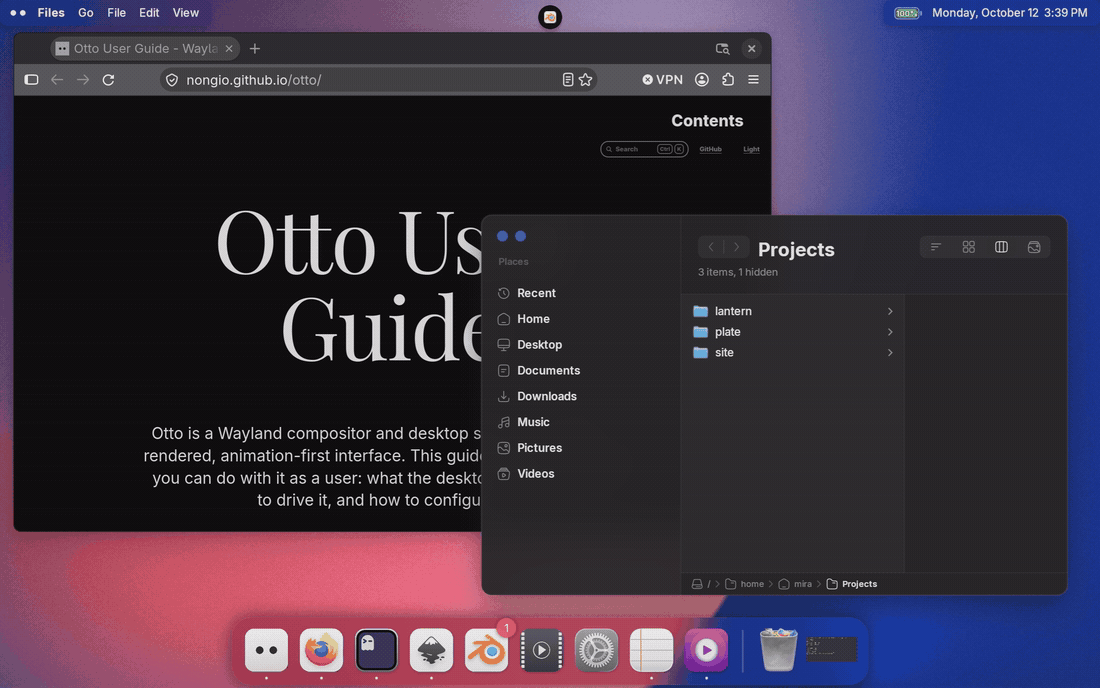Open the film-strip video player in the dock
Image resolution: width=1100 pixels, height=688 pixels.
[542, 650]
